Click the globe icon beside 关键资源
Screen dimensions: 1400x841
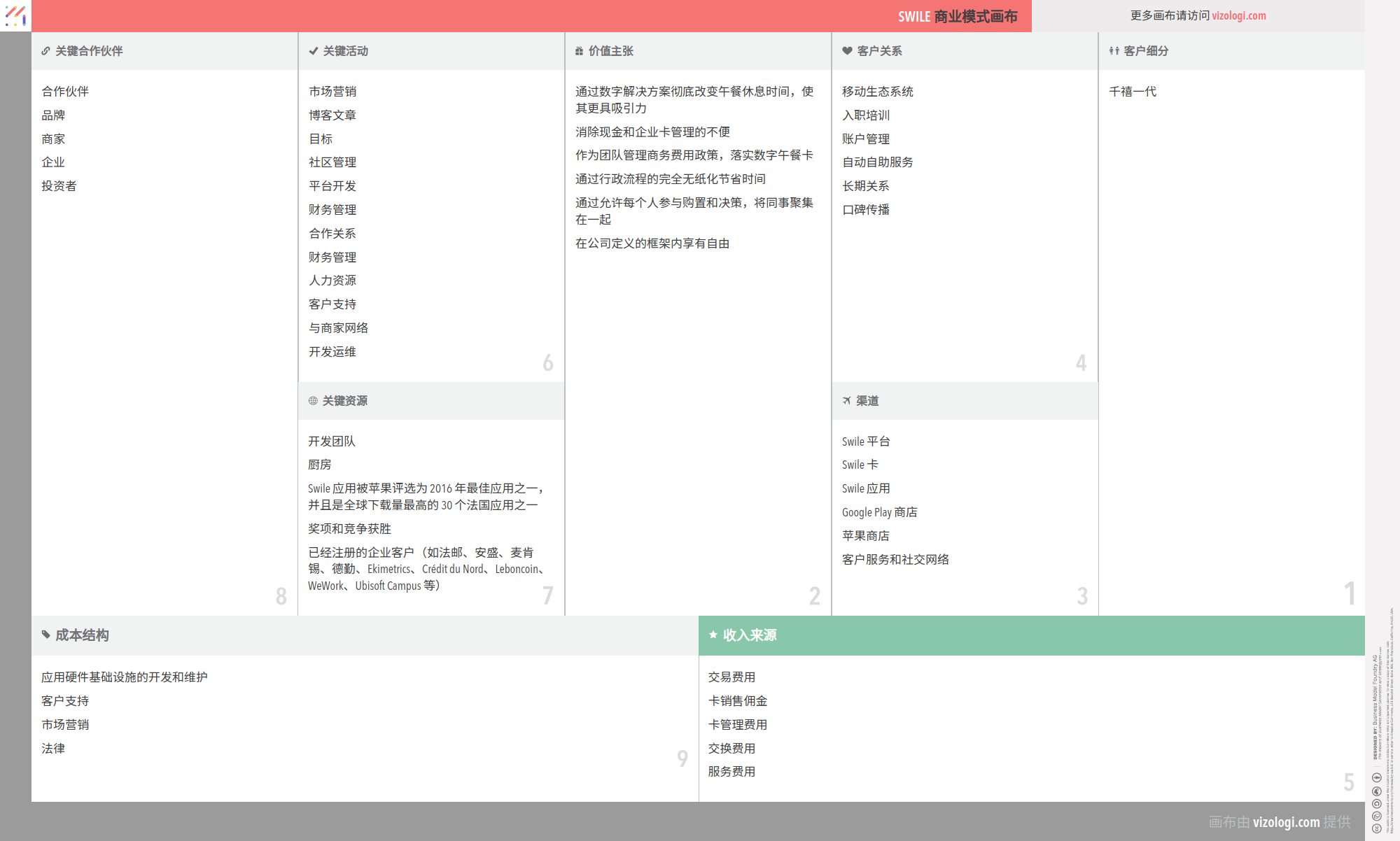313,401
